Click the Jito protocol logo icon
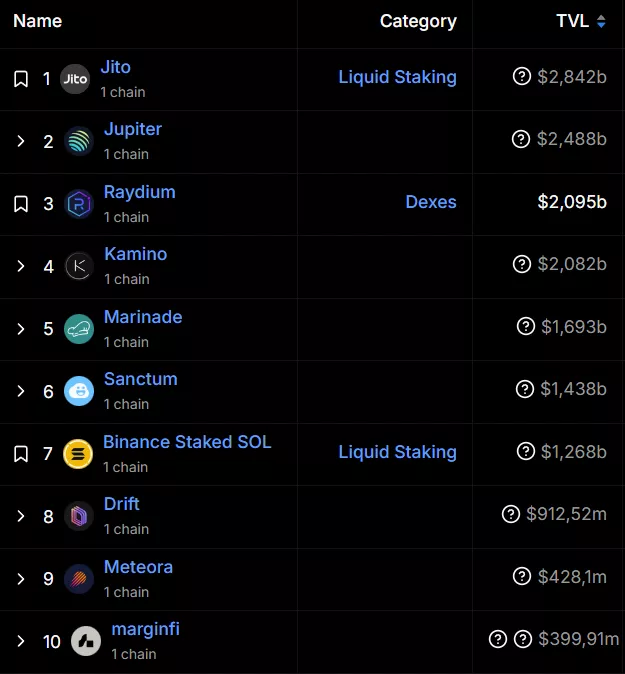This screenshot has height=674, width=625. point(75,79)
